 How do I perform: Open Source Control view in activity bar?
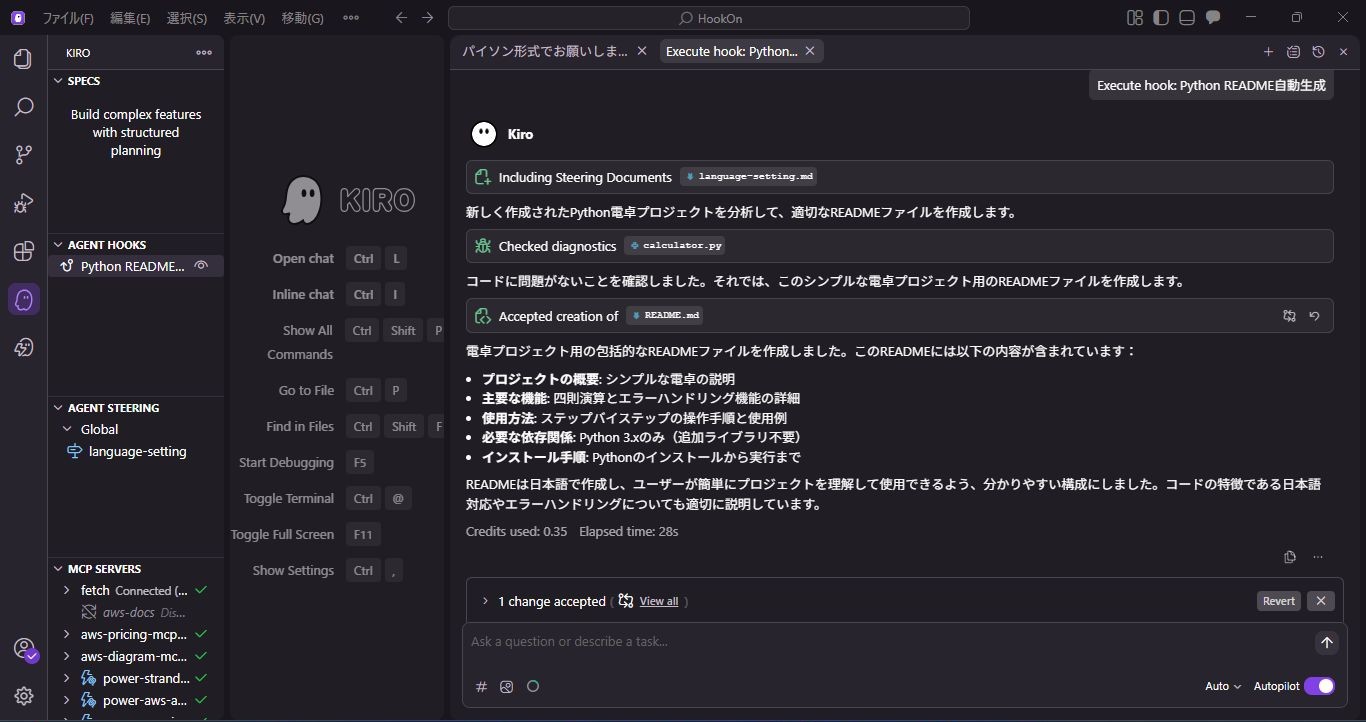[x=24, y=155]
